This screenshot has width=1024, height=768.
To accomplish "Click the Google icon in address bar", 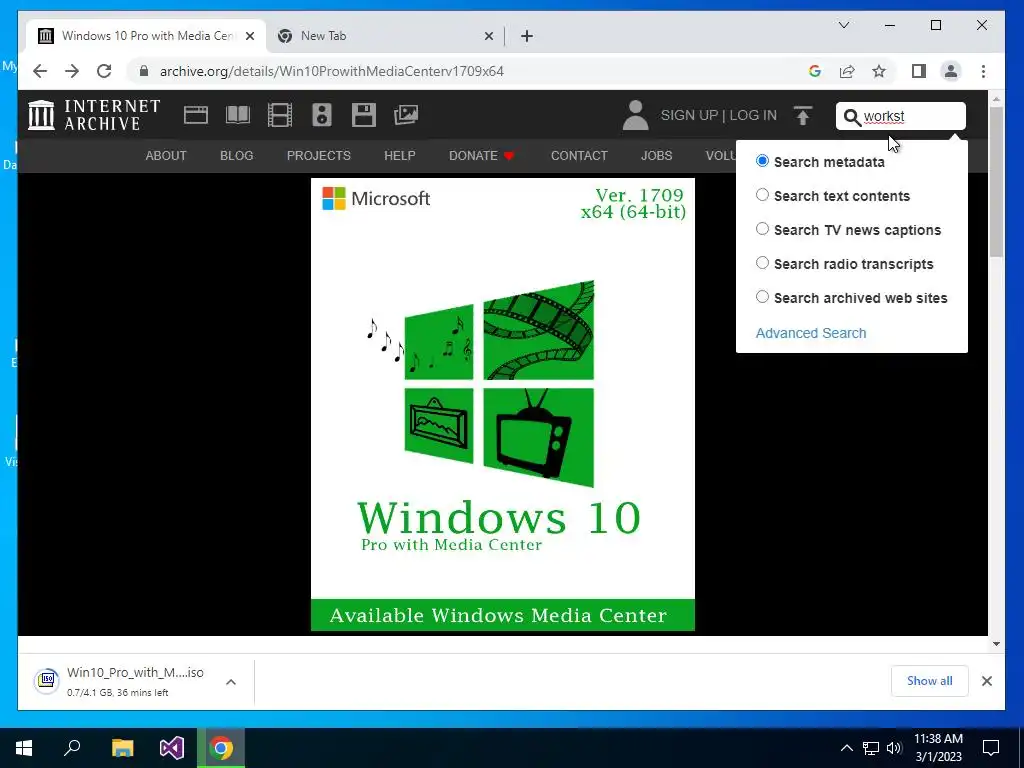I will (x=814, y=71).
